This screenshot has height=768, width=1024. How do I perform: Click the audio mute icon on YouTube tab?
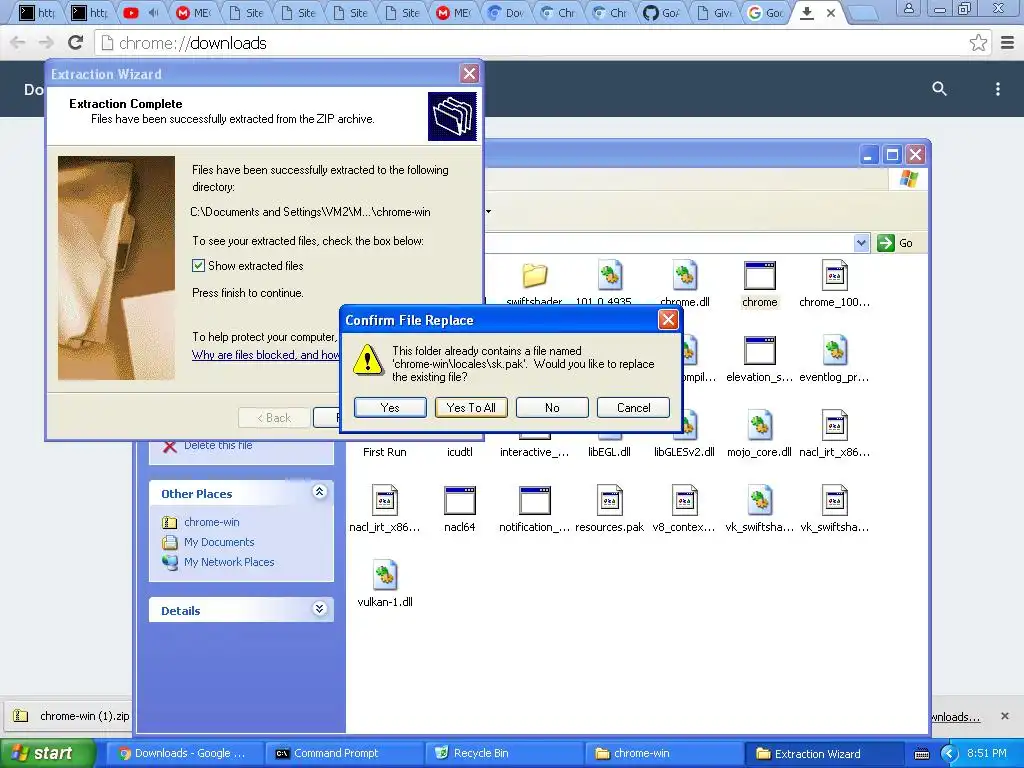coord(153,12)
